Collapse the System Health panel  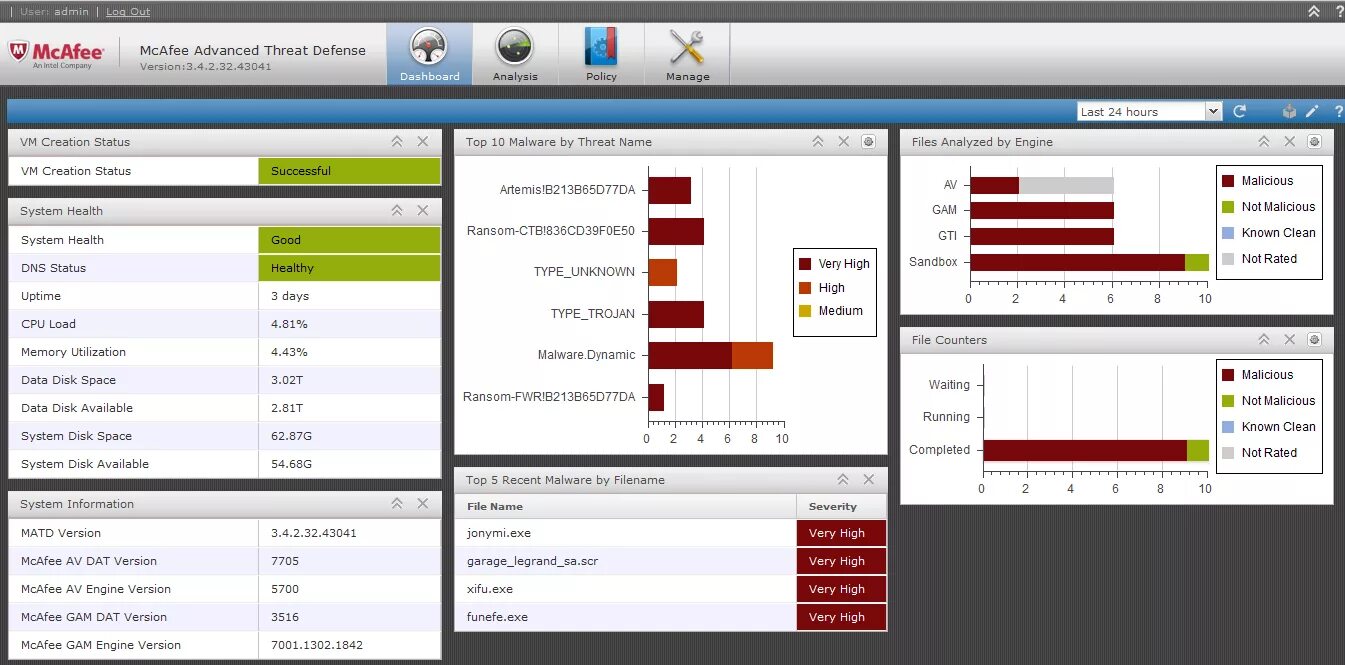397,211
